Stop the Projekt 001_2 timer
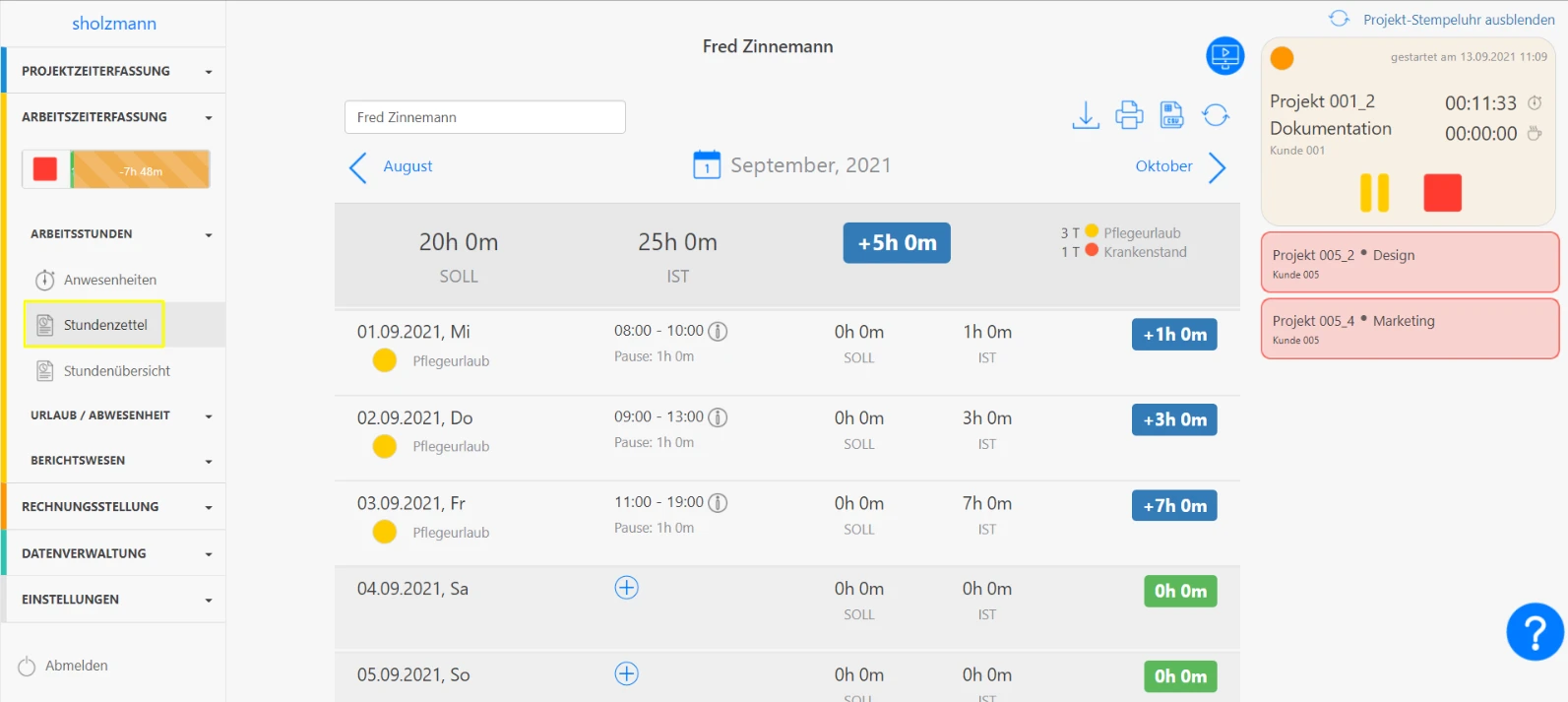The height and width of the screenshot is (702, 1568). [x=1442, y=193]
